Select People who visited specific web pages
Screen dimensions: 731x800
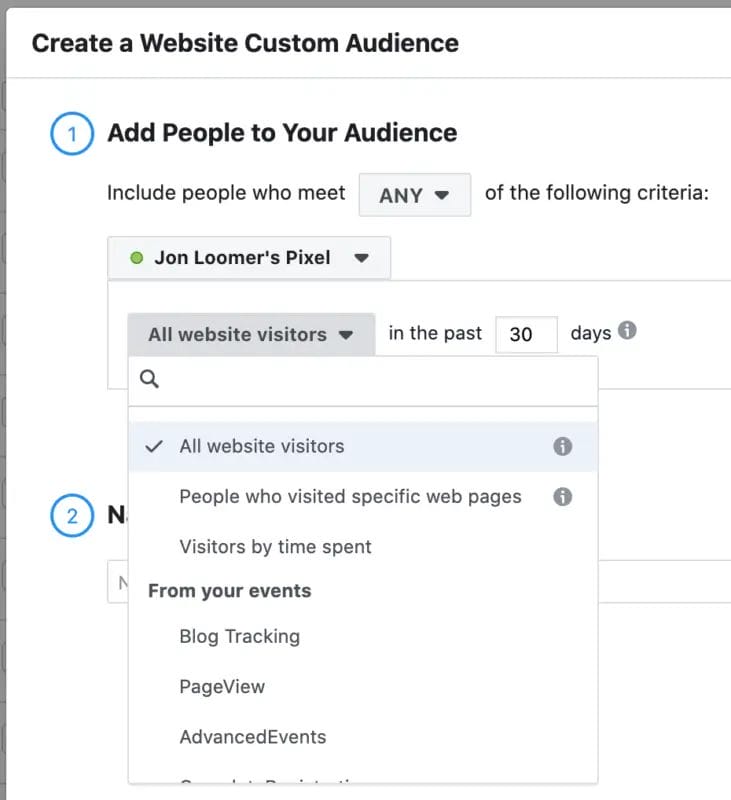click(x=349, y=496)
